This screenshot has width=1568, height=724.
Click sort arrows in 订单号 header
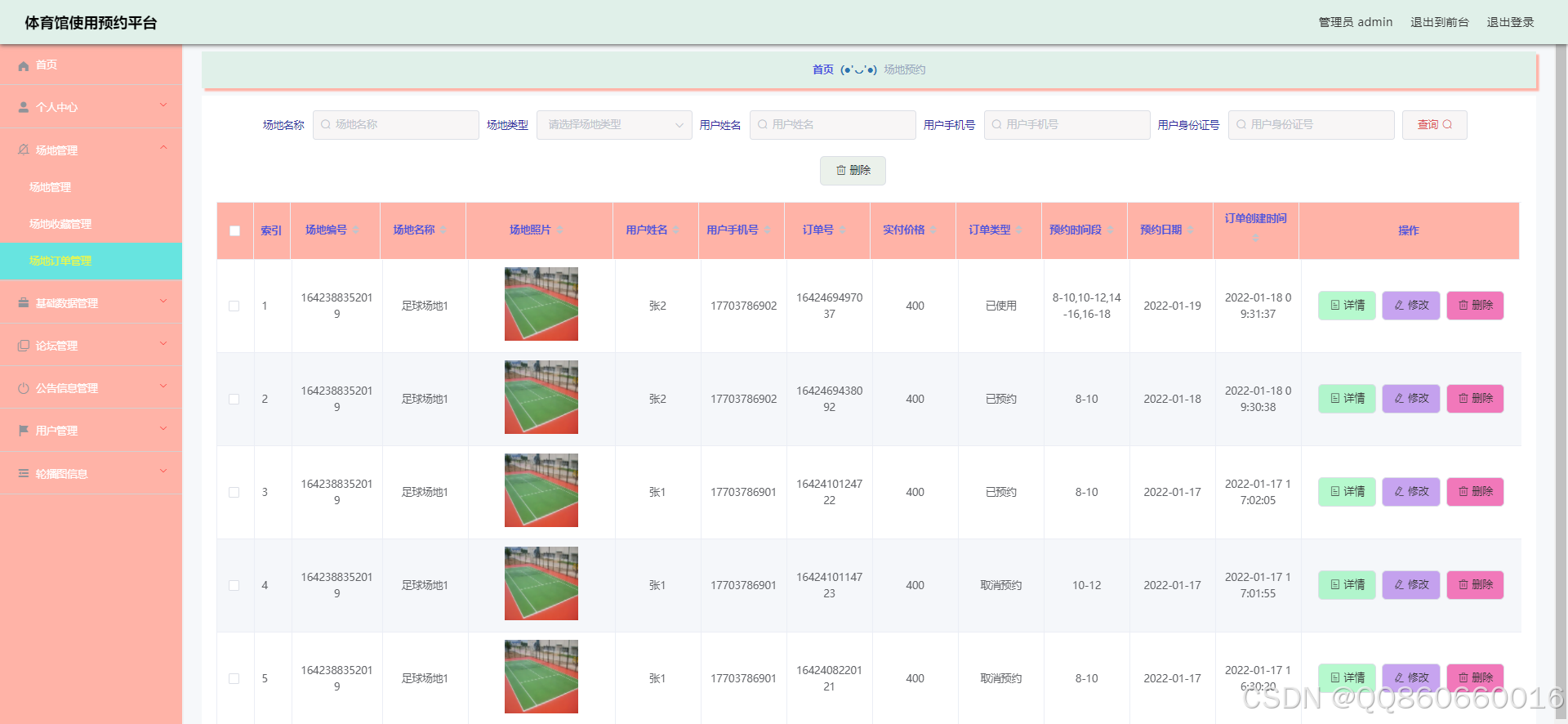pyautogui.click(x=843, y=230)
